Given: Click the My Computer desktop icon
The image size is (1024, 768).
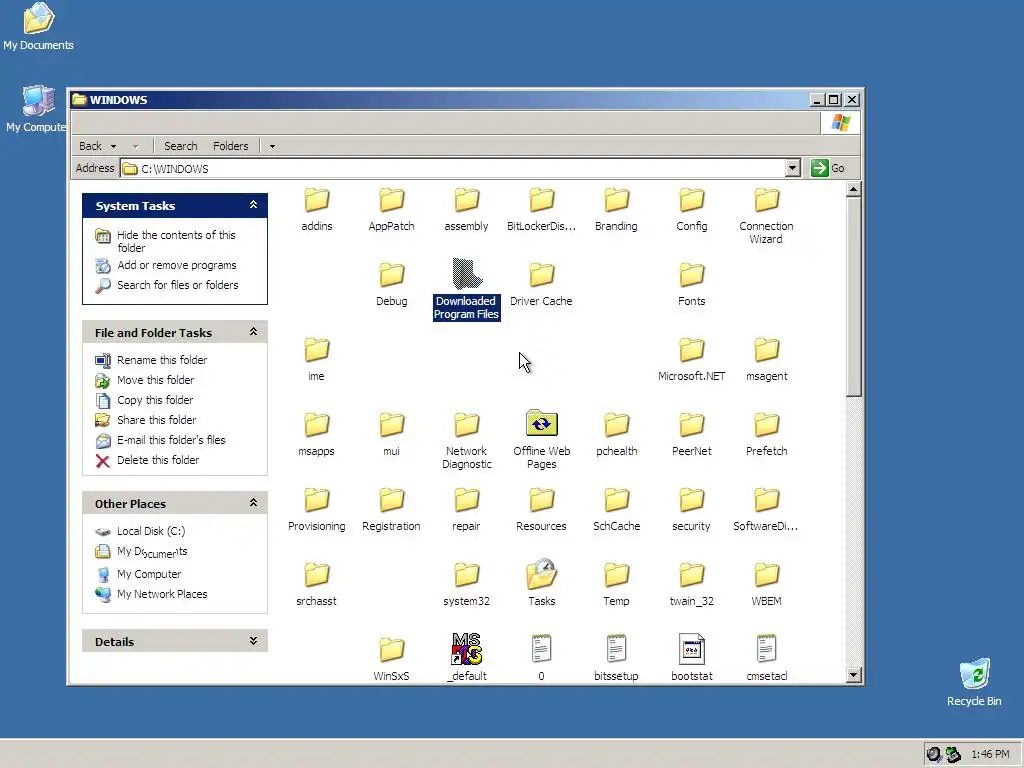Looking at the screenshot, I should [39, 101].
